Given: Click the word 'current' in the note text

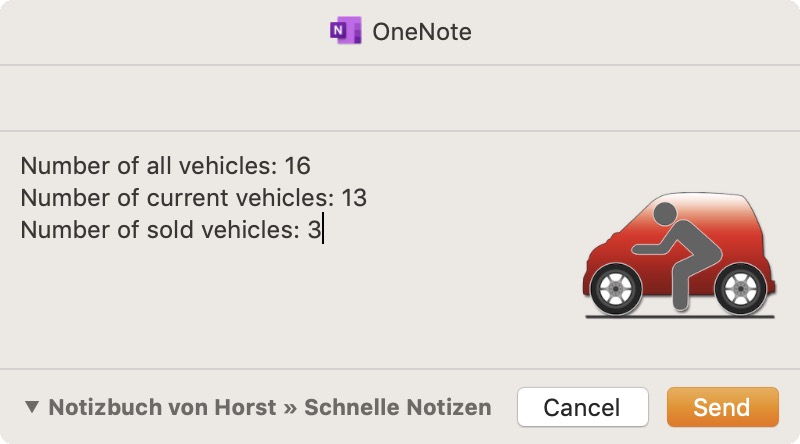Looking at the screenshot, I should 187,198.
